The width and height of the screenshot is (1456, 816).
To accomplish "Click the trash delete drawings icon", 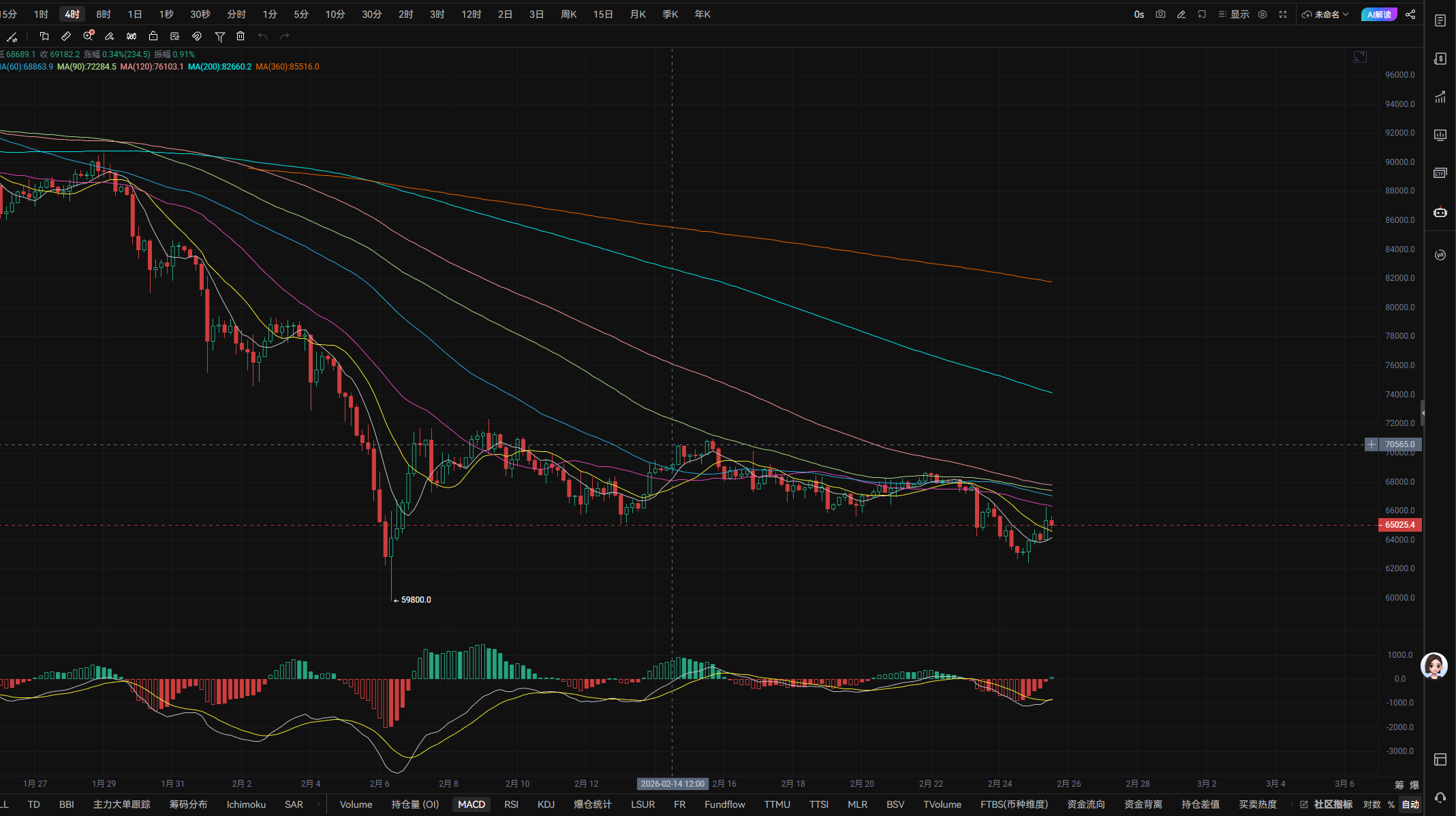I will (241, 36).
